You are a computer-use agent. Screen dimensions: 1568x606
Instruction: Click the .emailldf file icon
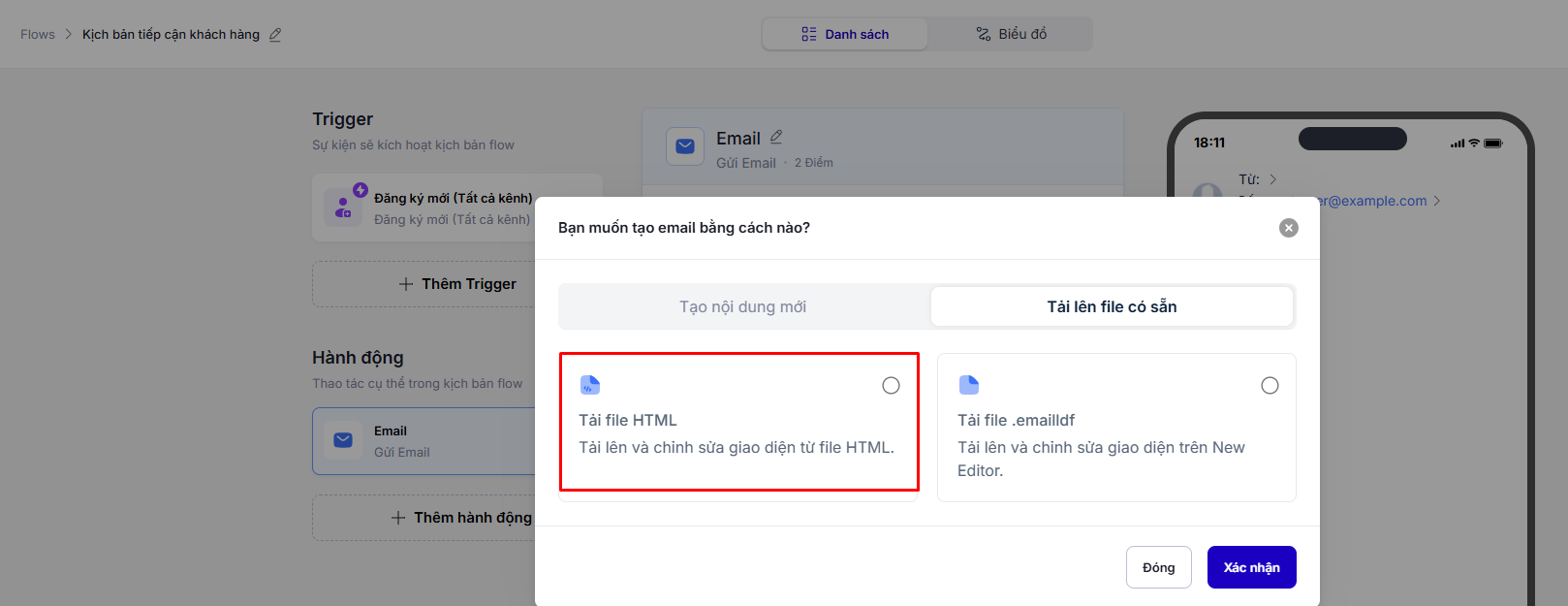click(969, 385)
